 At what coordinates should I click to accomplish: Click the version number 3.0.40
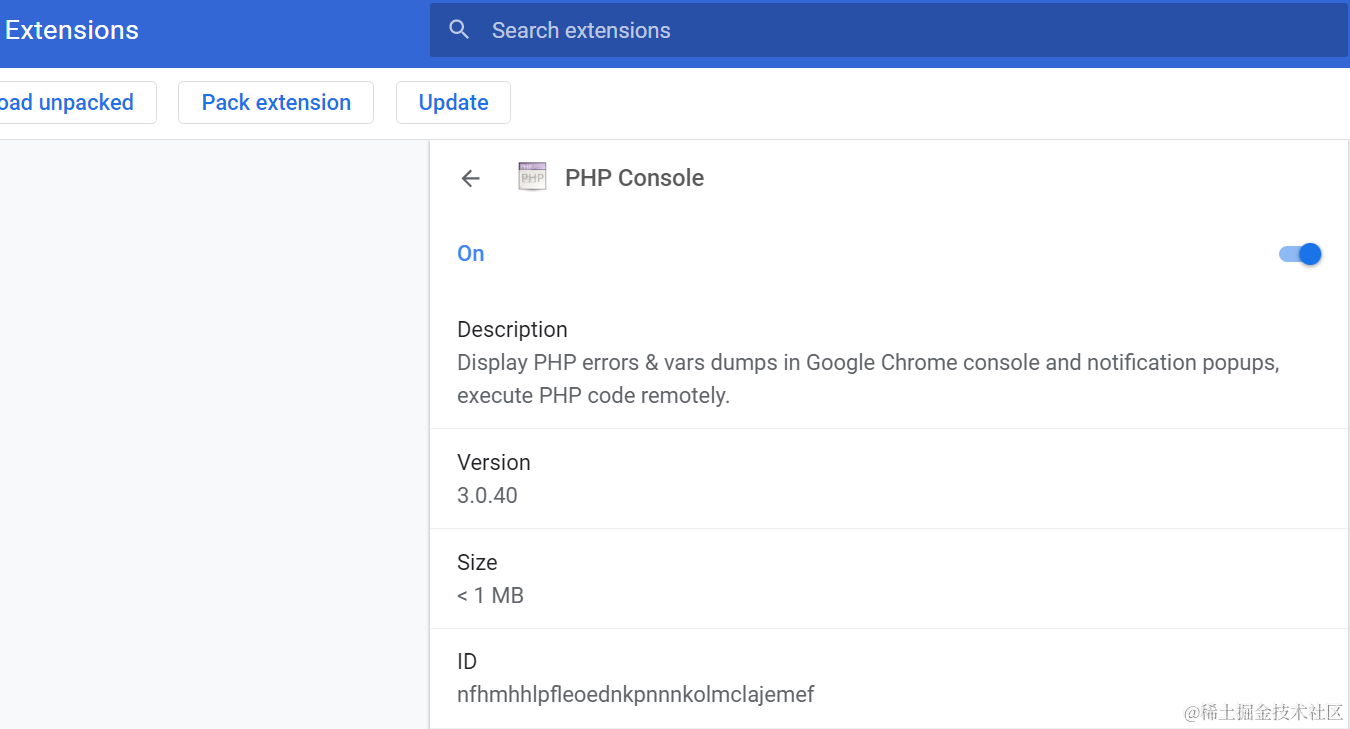coord(487,495)
